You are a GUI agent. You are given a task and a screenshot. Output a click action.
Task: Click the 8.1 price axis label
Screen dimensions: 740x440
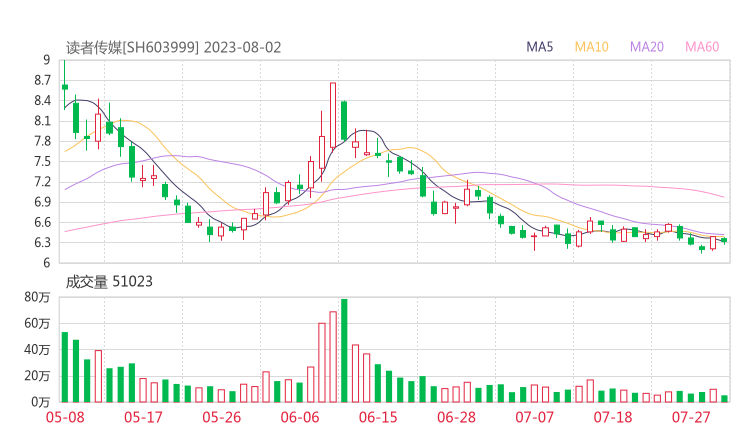(x=42, y=121)
